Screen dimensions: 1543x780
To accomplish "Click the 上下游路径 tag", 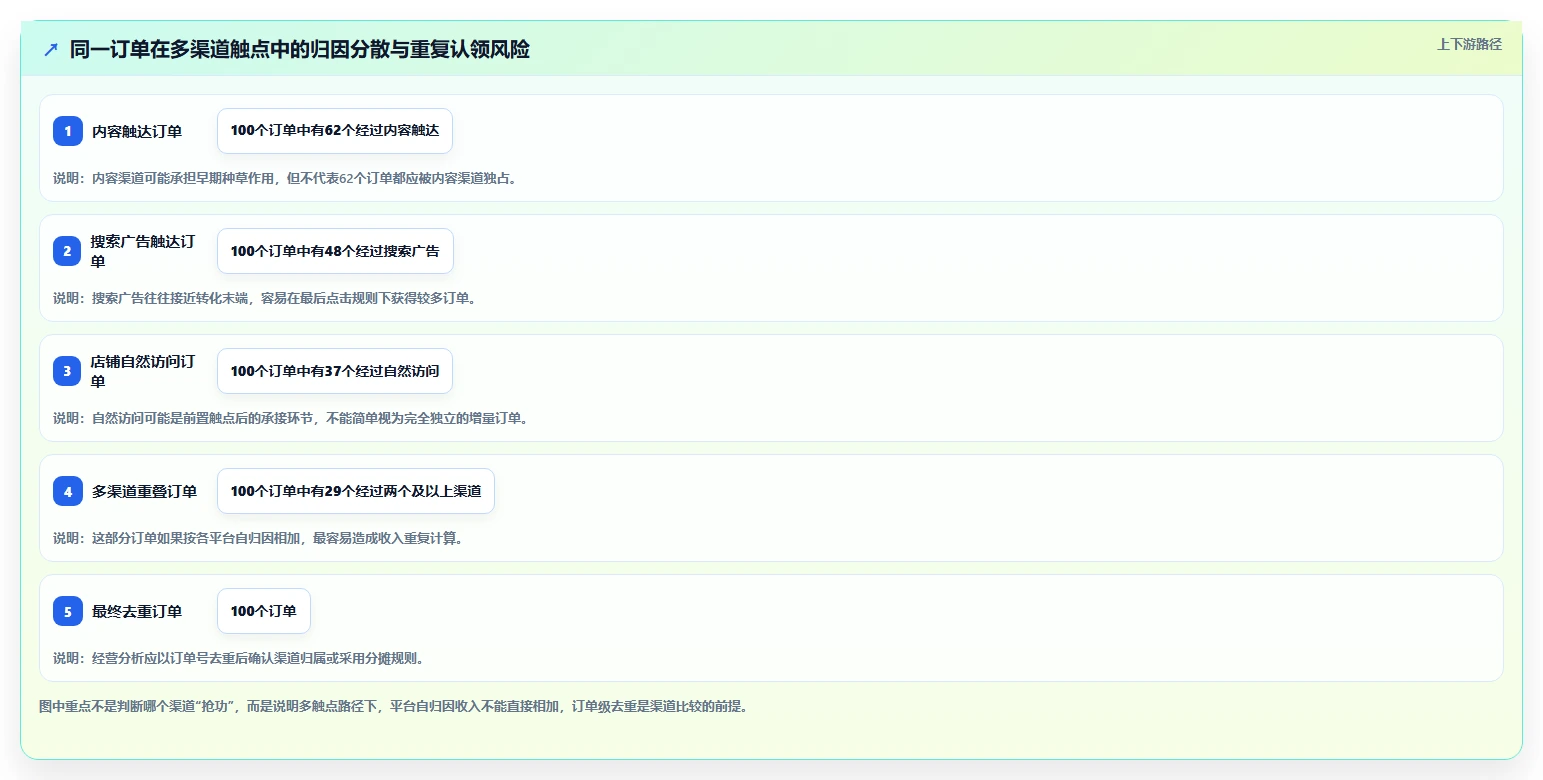I will 1469,44.
